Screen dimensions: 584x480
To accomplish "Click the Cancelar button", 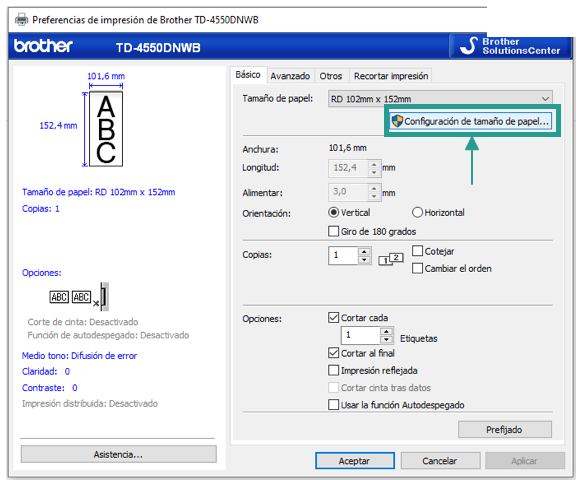I will coord(440,461).
